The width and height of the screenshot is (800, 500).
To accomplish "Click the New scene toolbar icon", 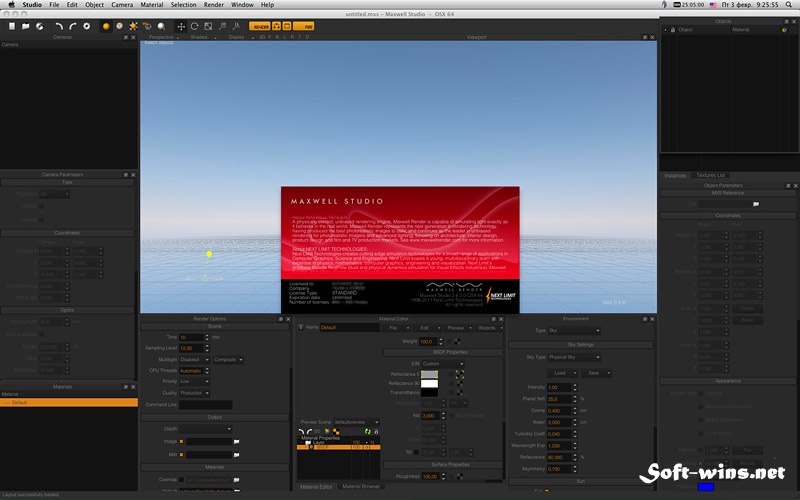I will [12, 26].
